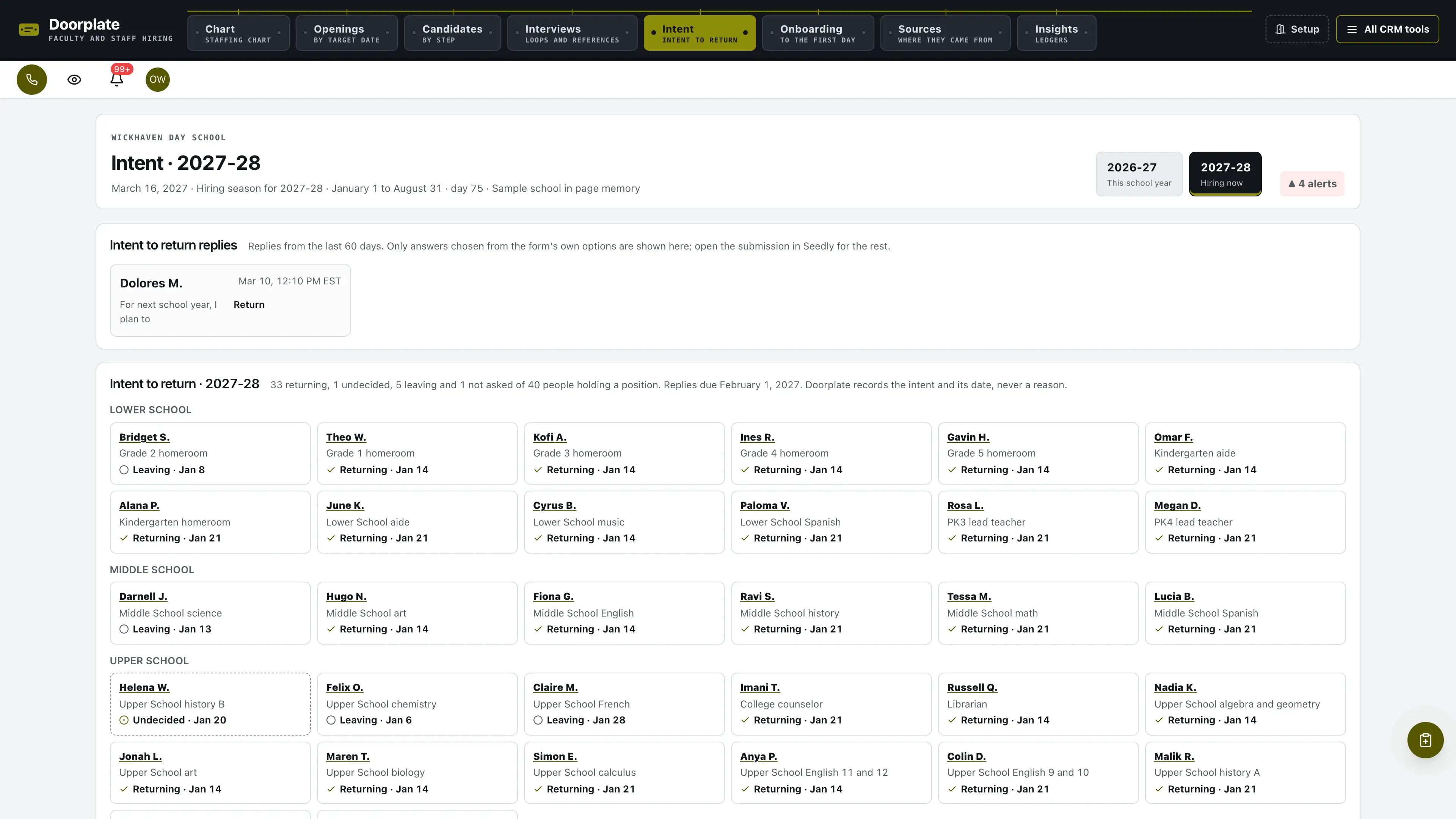Click Felix O. Leaving status circle

click(x=331, y=720)
